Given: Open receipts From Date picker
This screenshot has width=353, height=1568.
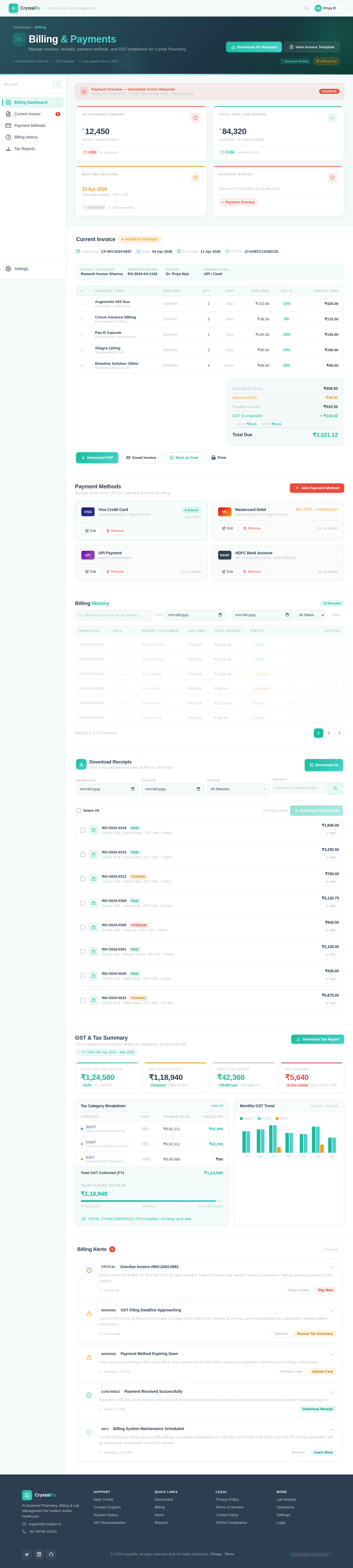Looking at the screenshot, I should click(107, 789).
